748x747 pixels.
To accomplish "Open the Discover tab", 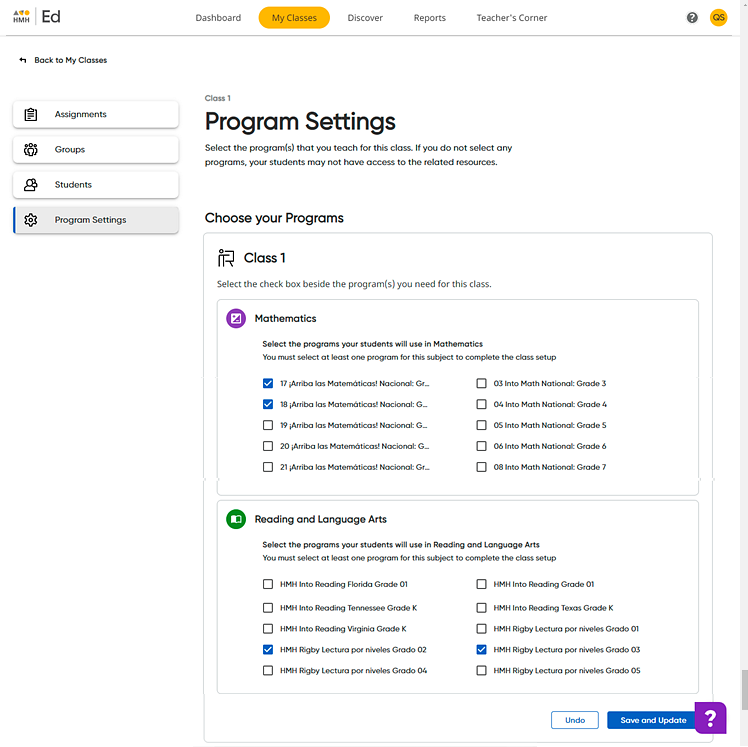I will point(365,18).
